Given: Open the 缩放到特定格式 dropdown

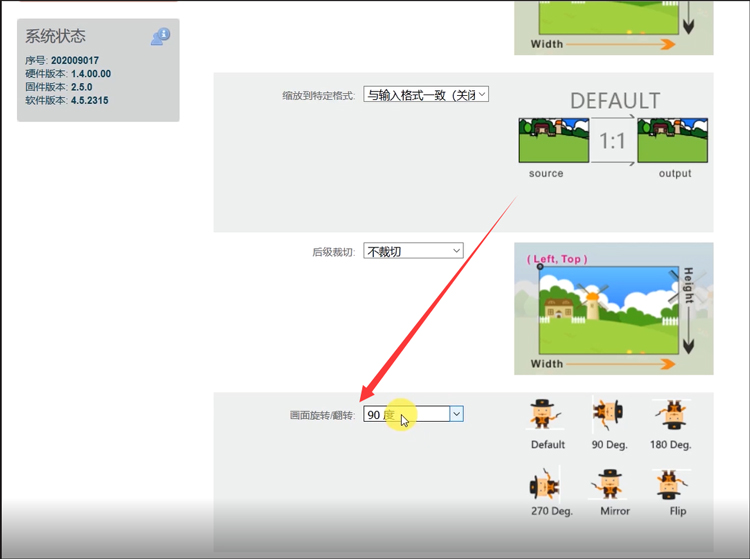Looking at the screenshot, I should click(425, 94).
